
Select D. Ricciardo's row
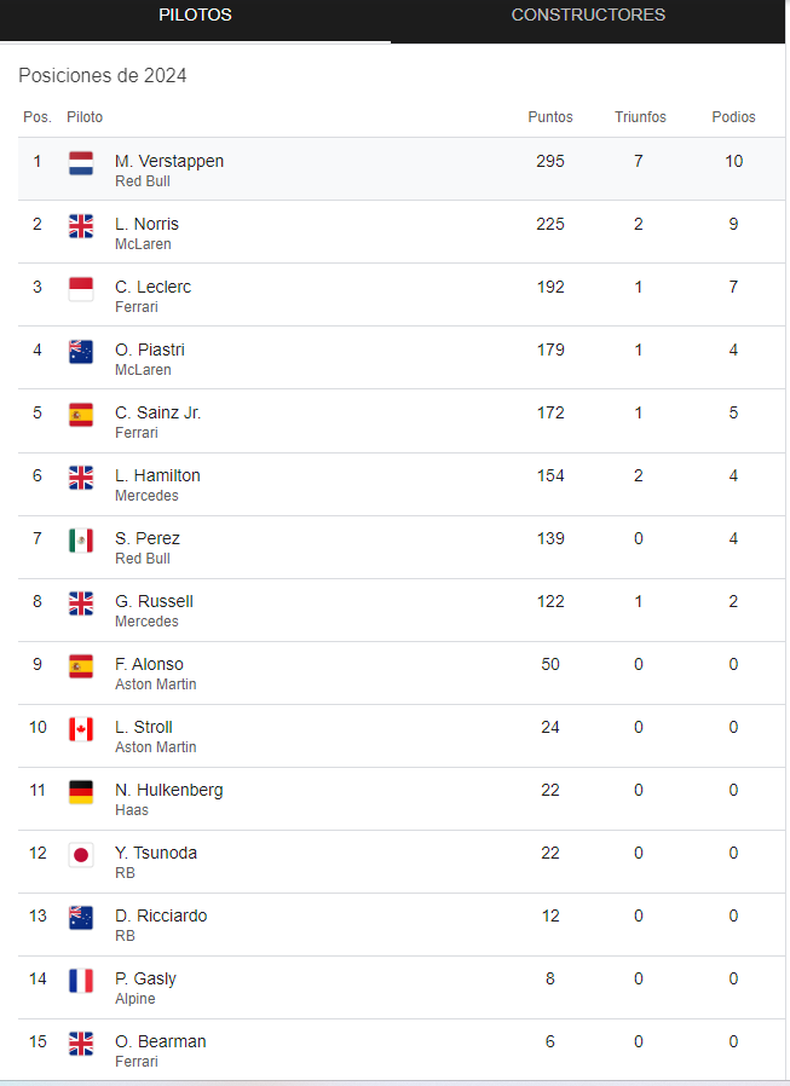click(x=401, y=925)
